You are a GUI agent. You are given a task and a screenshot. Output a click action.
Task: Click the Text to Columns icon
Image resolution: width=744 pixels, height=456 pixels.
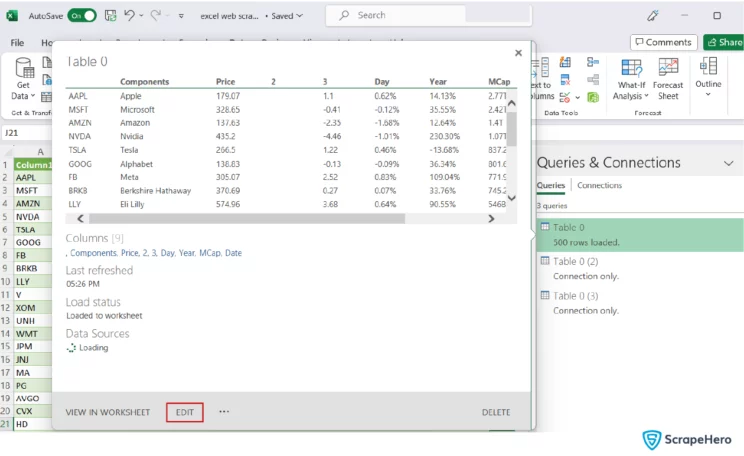coord(541,68)
